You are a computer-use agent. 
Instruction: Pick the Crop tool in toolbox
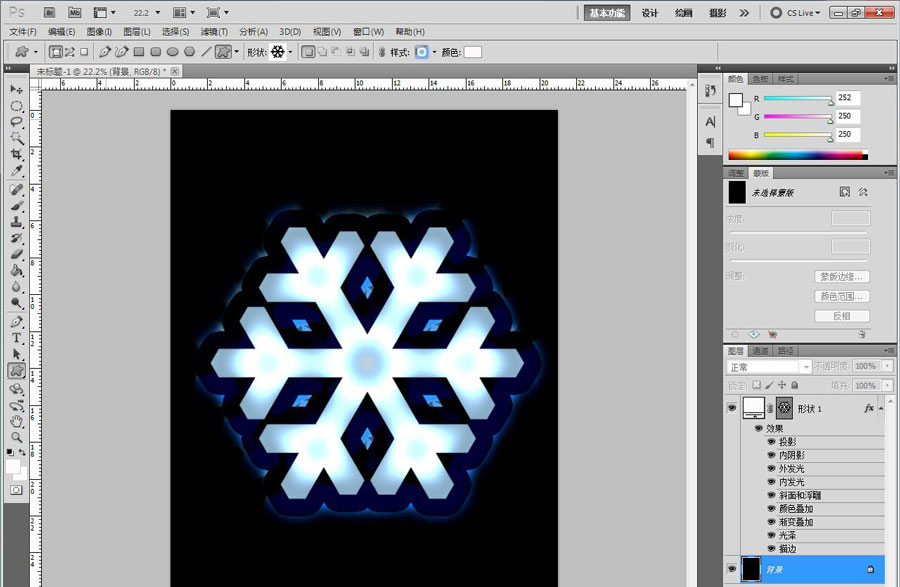click(17, 155)
